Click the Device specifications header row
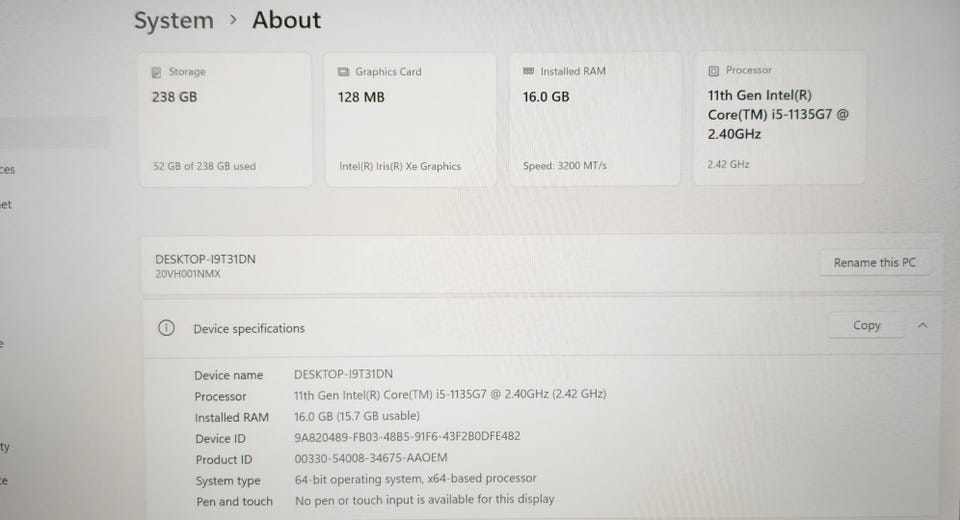The image size is (960, 520). click(542, 327)
